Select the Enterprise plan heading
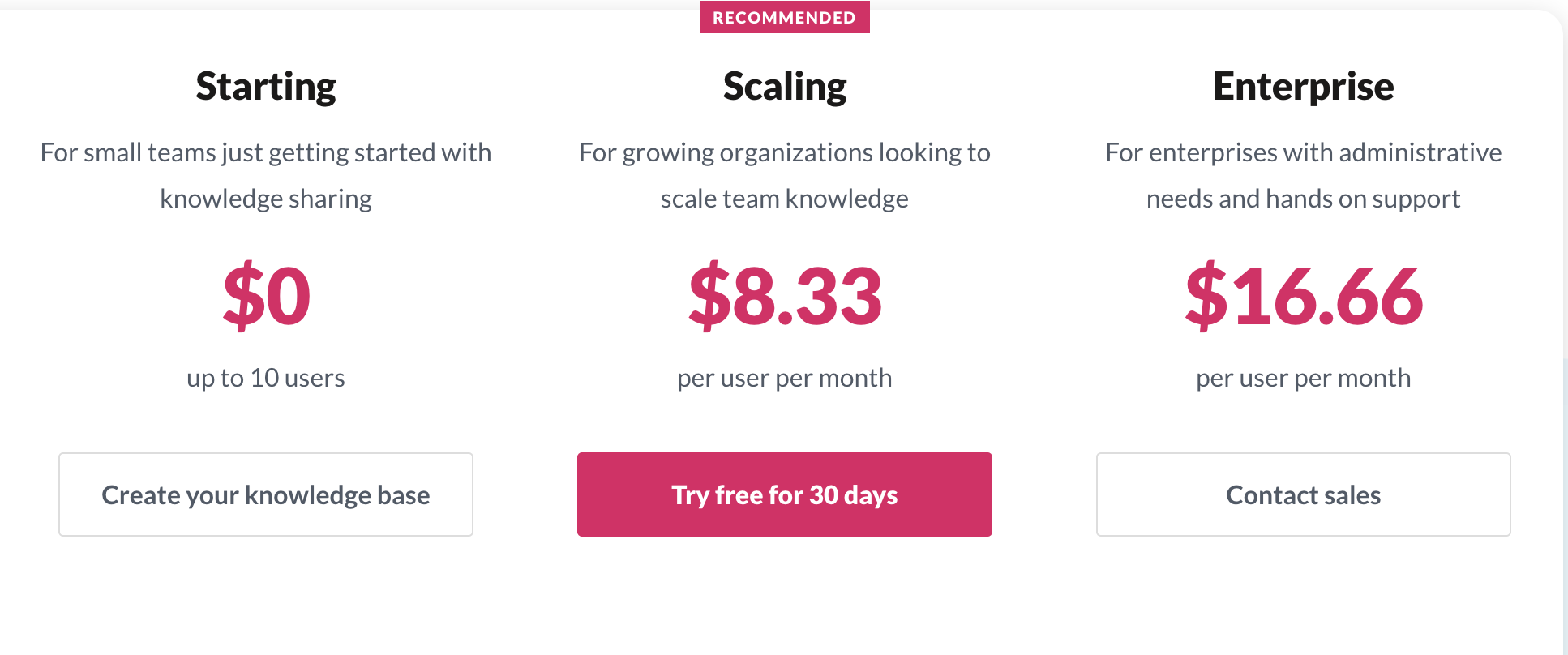Screen dimensions: 1568x655 point(1303,85)
